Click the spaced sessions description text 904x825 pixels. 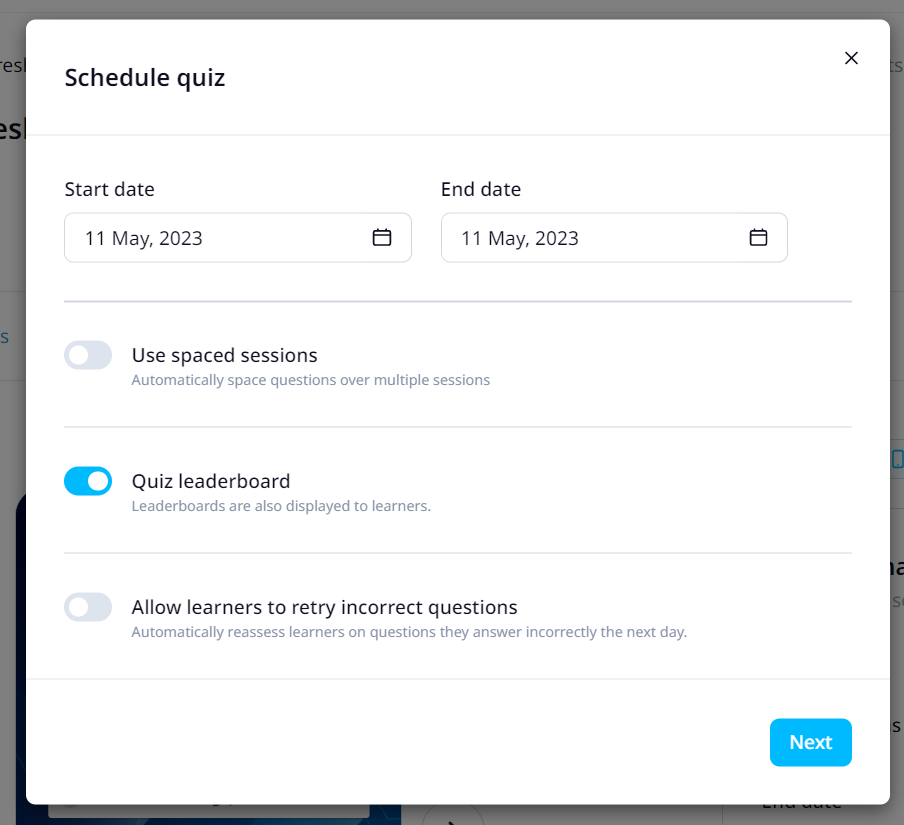click(x=311, y=380)
